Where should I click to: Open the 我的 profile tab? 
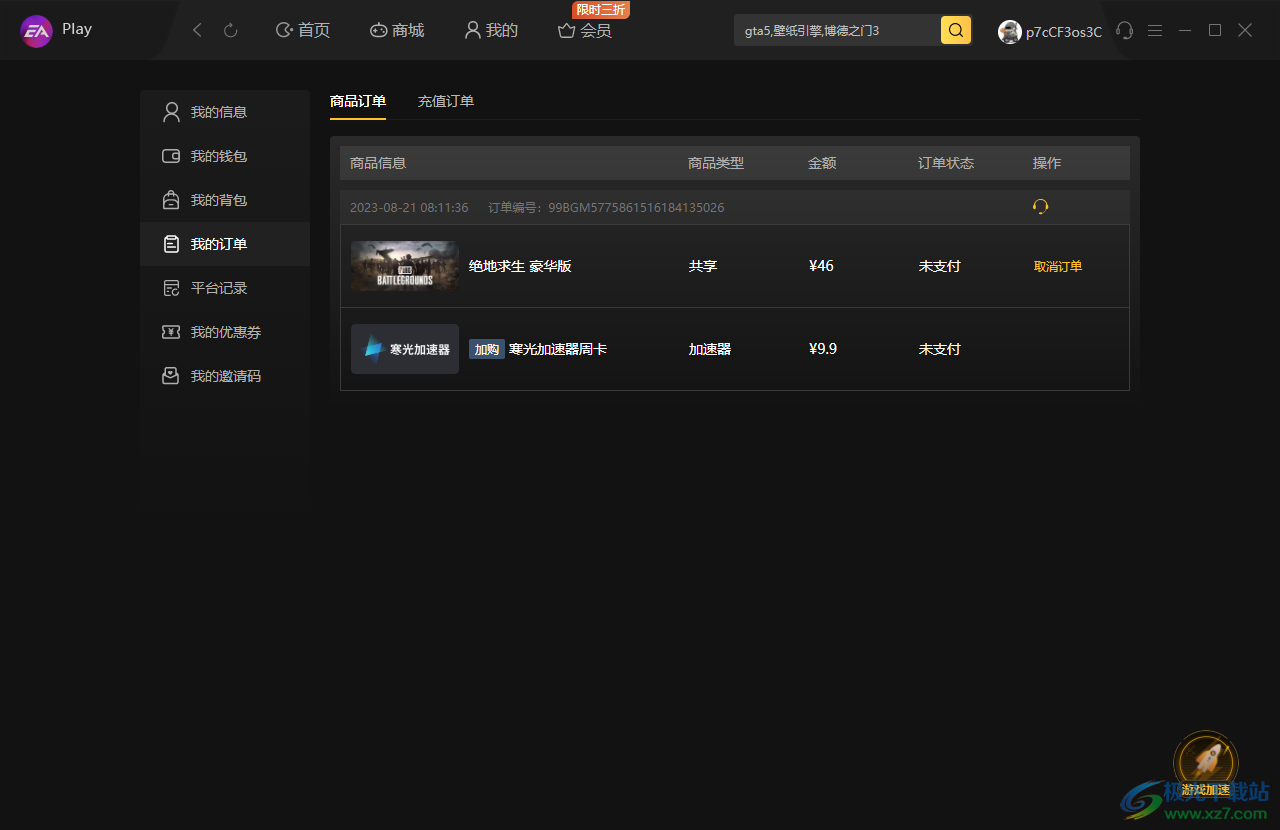[491, 31]
